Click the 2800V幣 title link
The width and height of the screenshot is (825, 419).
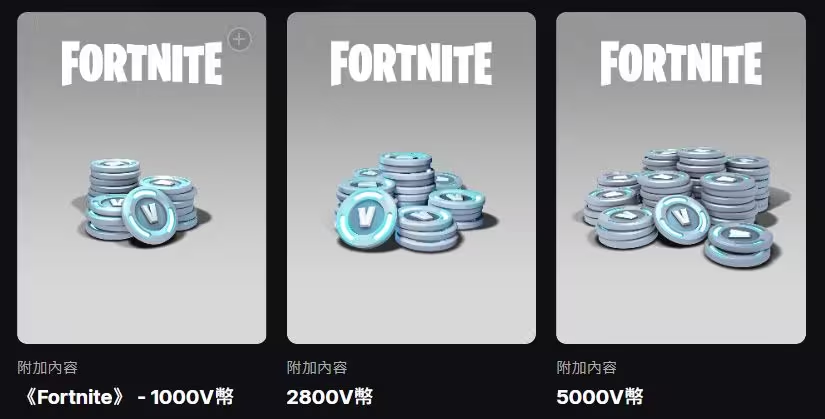click(x=330, y=397)
